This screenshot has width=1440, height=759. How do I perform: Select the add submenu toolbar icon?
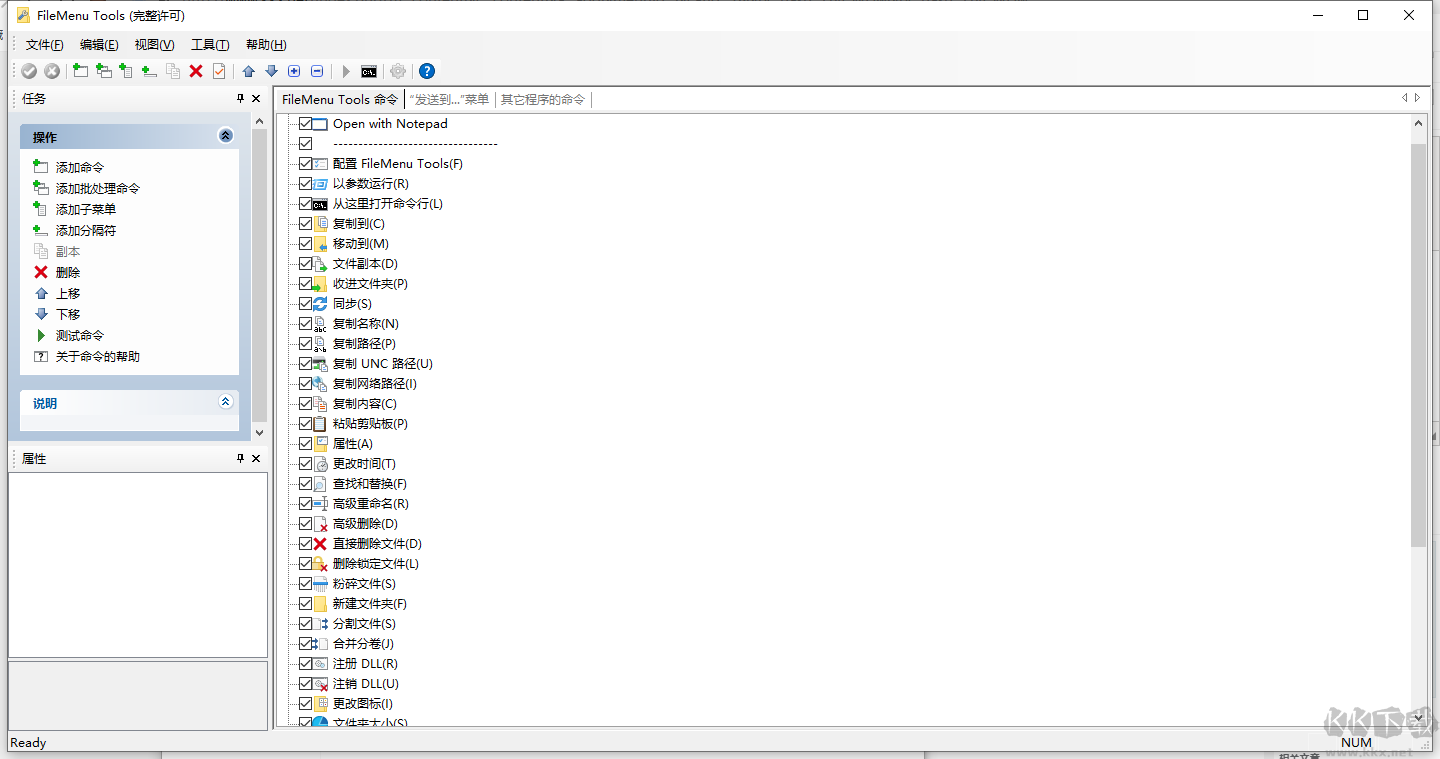(126, 71)
